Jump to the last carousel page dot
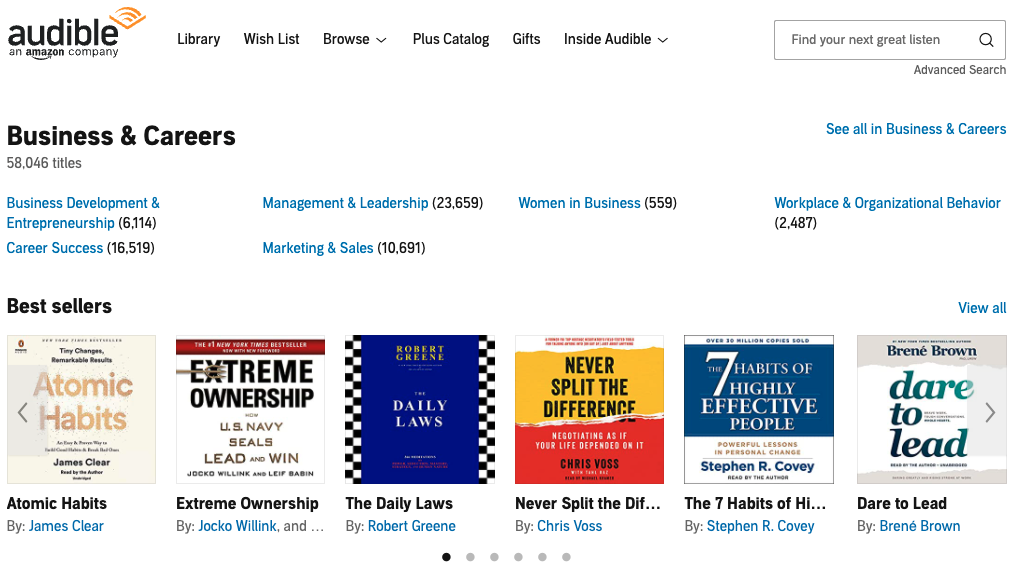This screenshot has width=1016, height=575. 566,557
